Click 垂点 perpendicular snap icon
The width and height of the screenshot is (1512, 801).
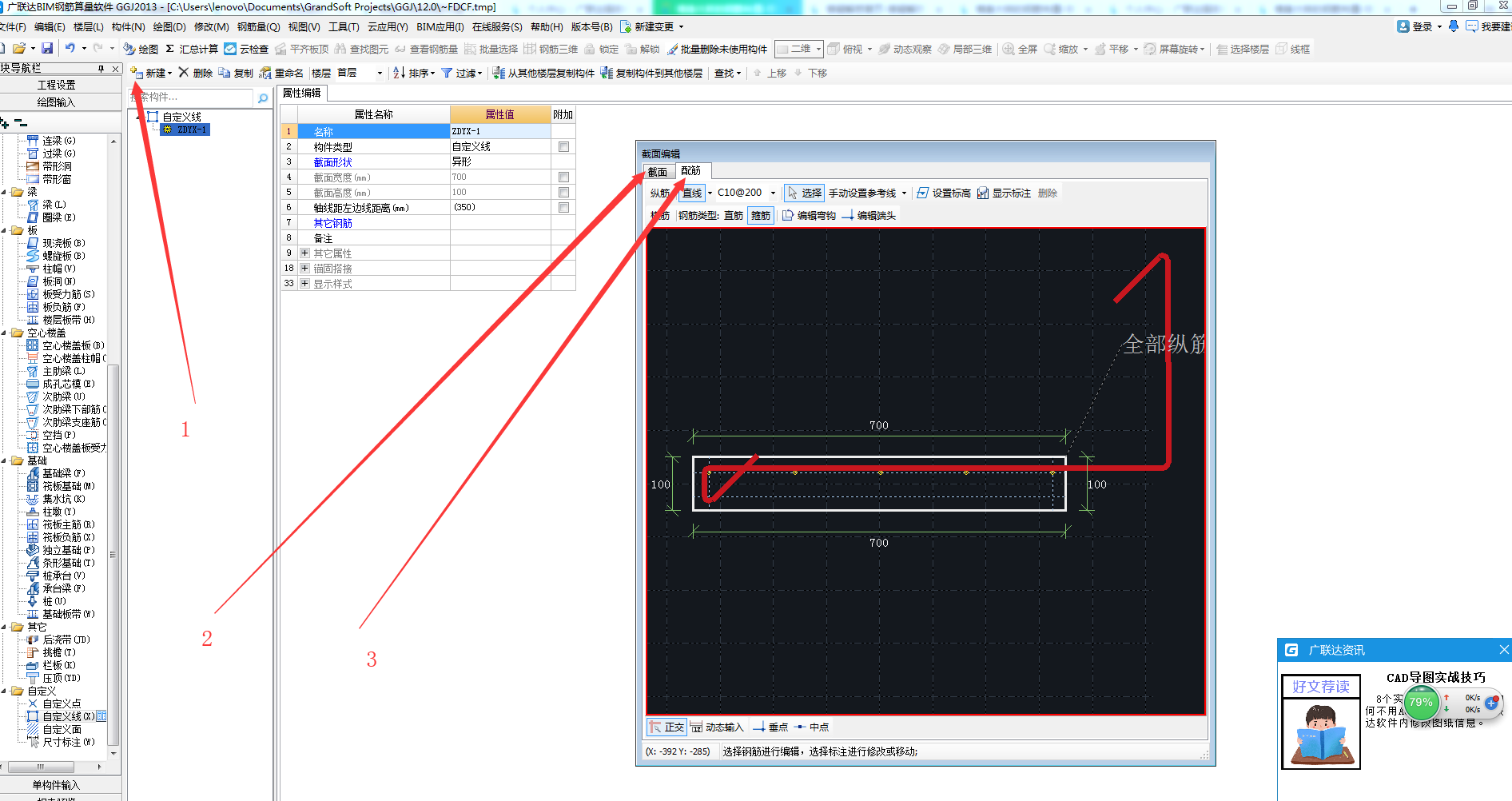pos(759,727)
